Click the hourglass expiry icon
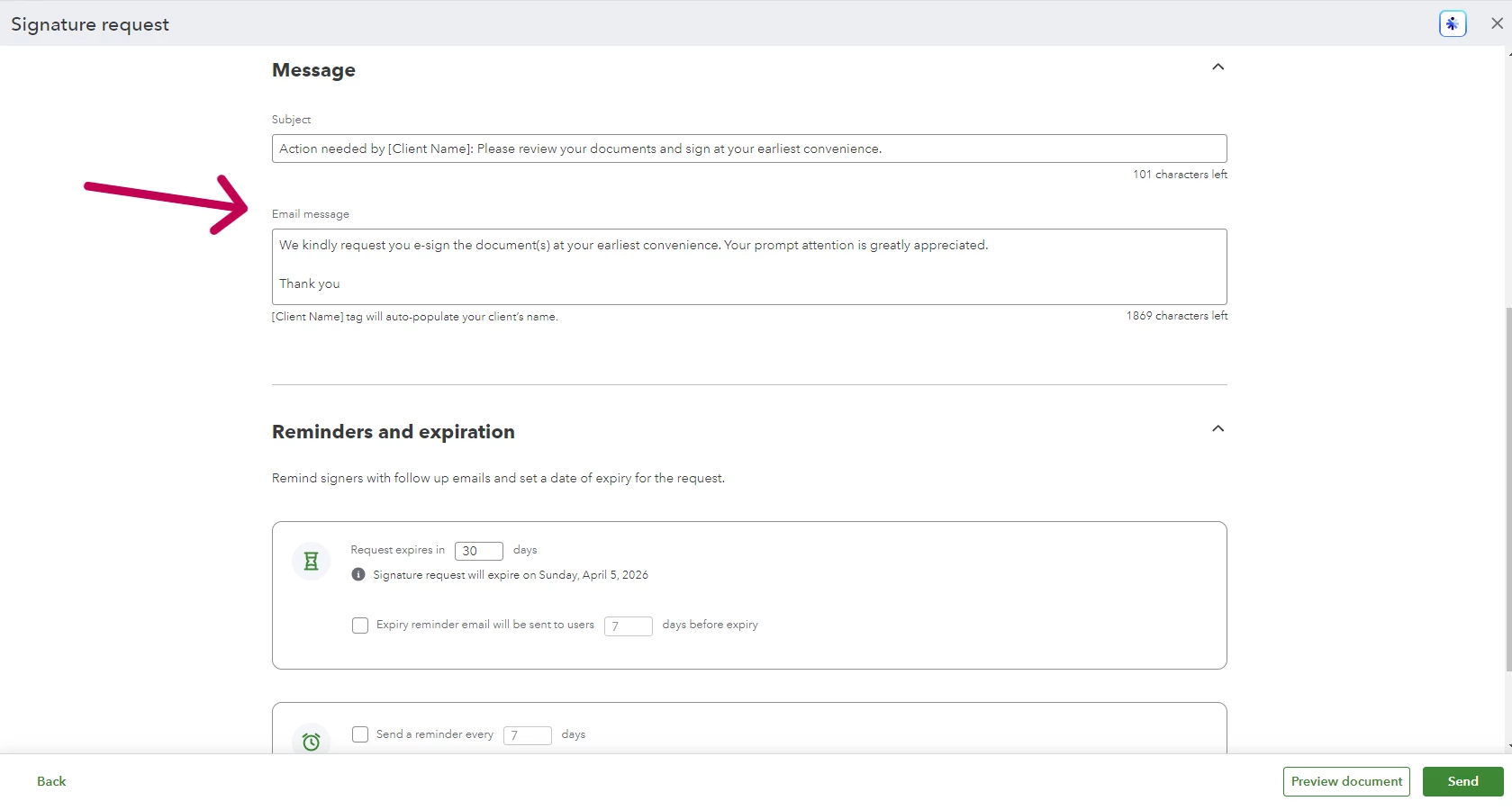This screenshot has width=1512, height=810. (311, 562)
